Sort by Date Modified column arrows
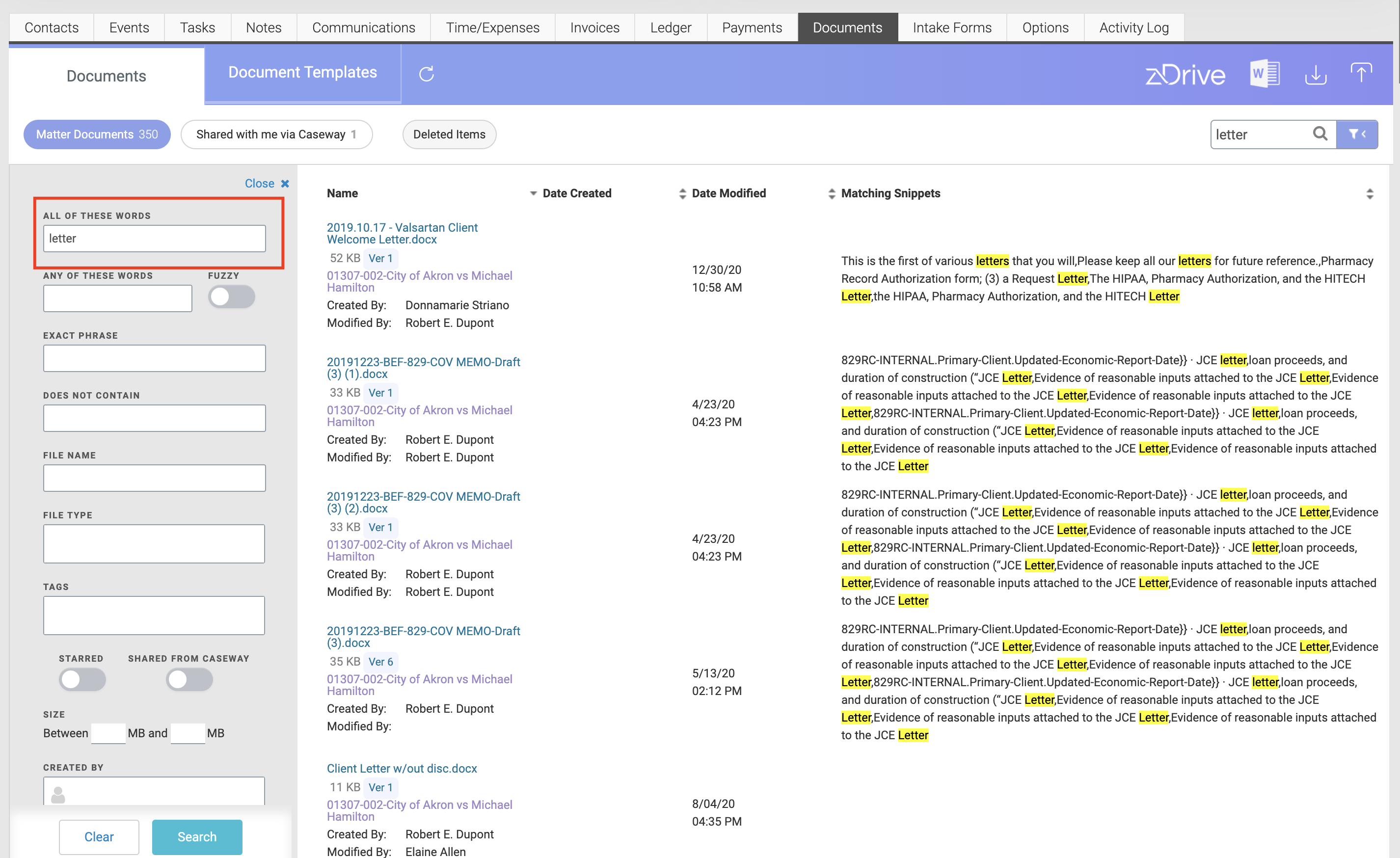This screenshot has height=858, width=1400. point(831,194)
